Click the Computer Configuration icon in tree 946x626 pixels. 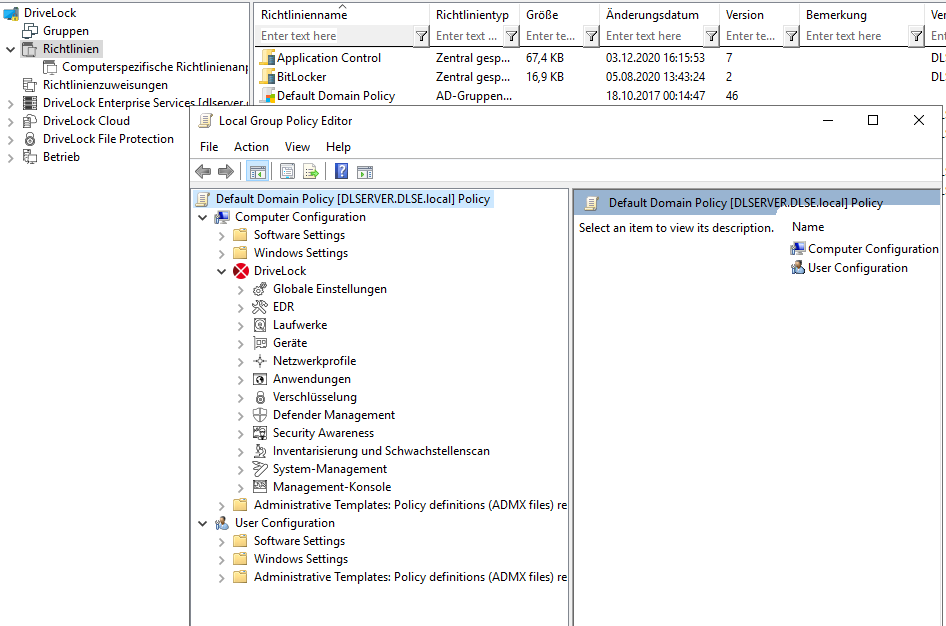222,217
